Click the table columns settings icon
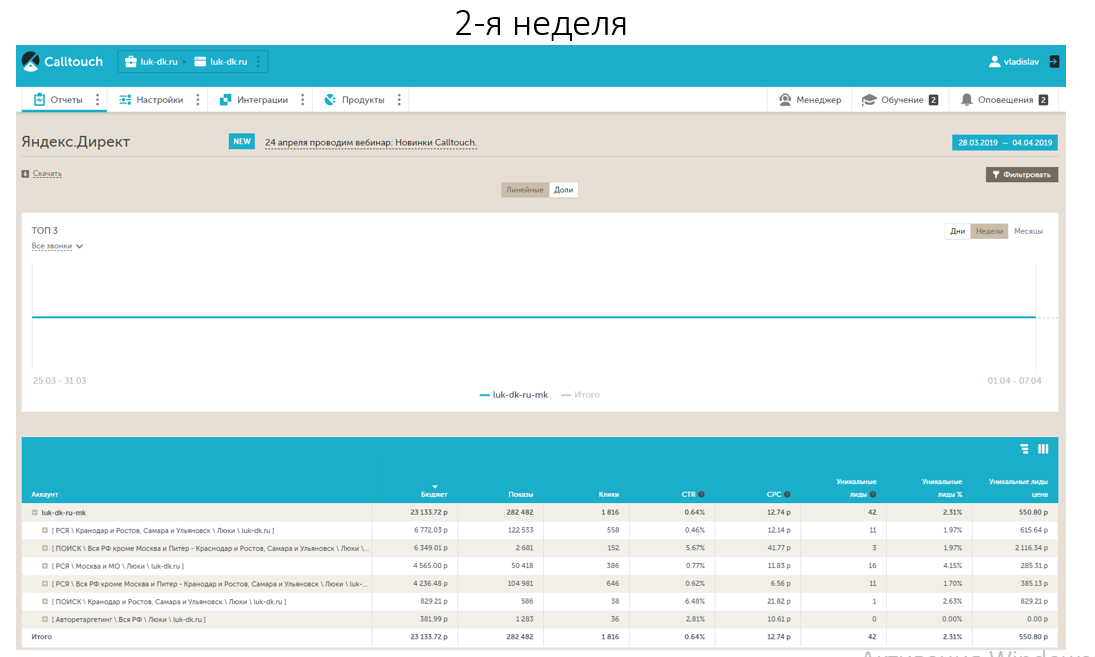 click(1043, 449)
